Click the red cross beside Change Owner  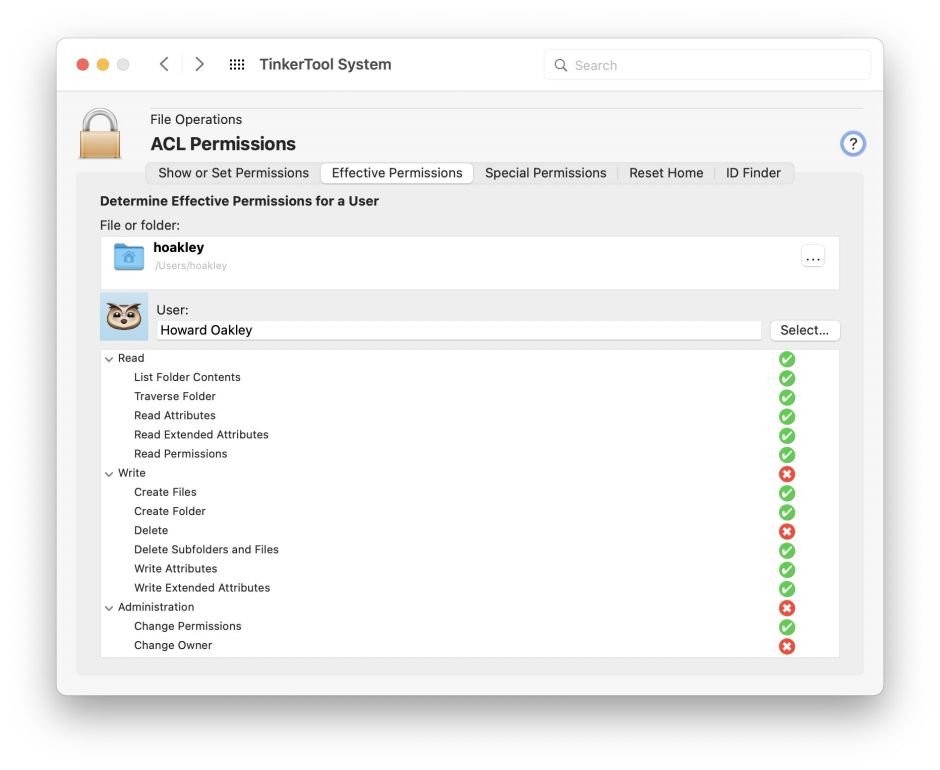(787, 646)
